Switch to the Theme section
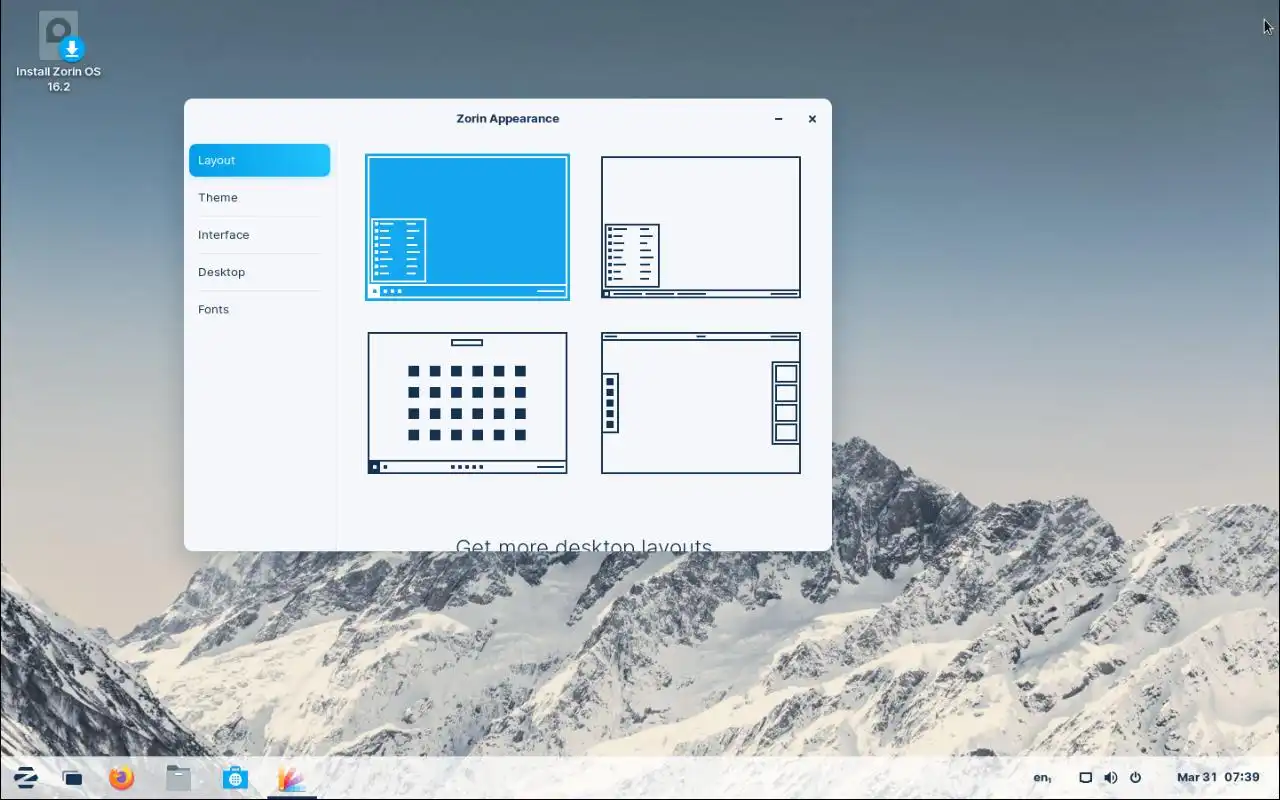1280x800 pixels. [x=259, y=197]
